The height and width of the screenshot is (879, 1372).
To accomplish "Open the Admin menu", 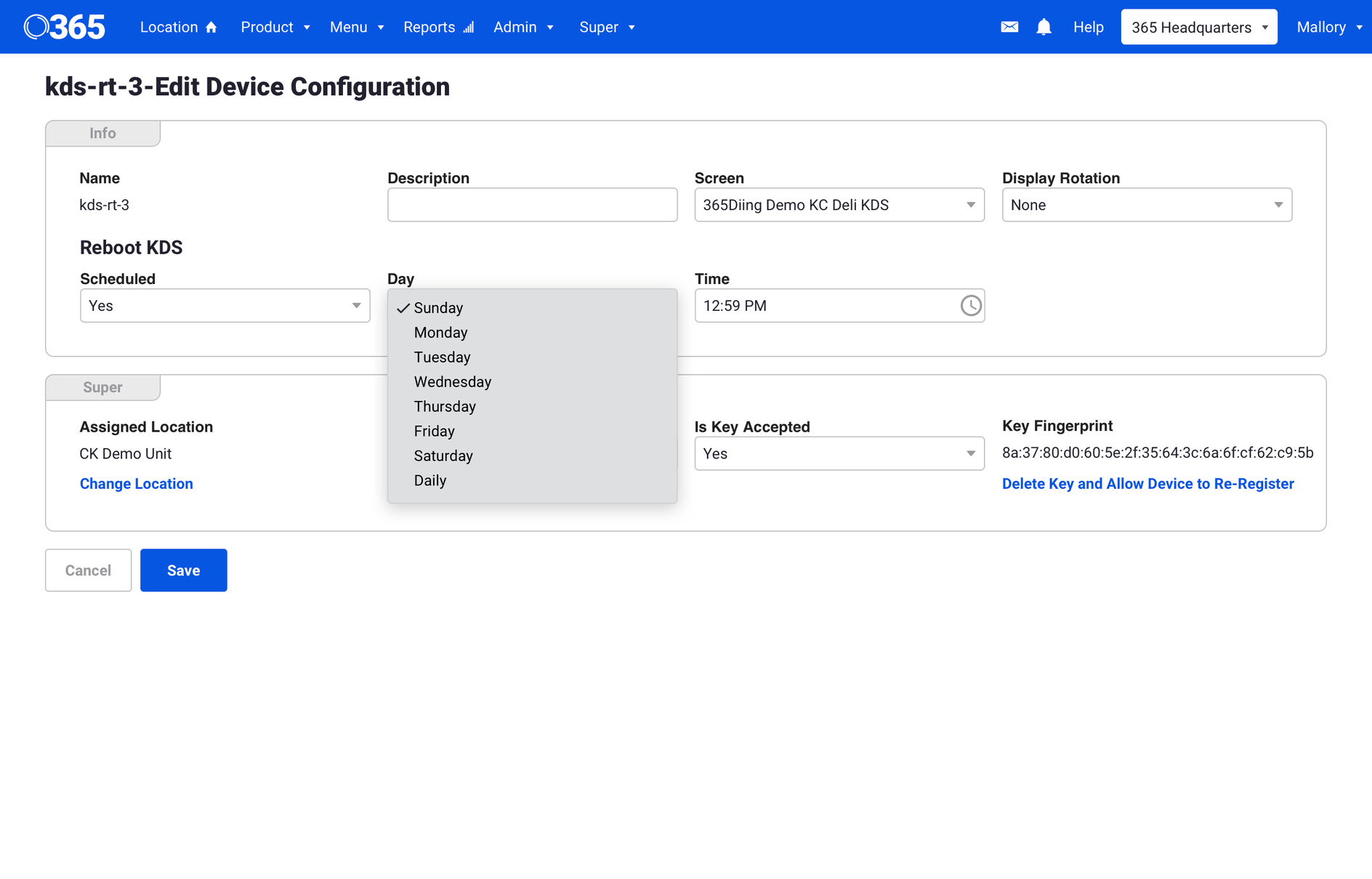I will pyautogui.click(x=523, y=27).
